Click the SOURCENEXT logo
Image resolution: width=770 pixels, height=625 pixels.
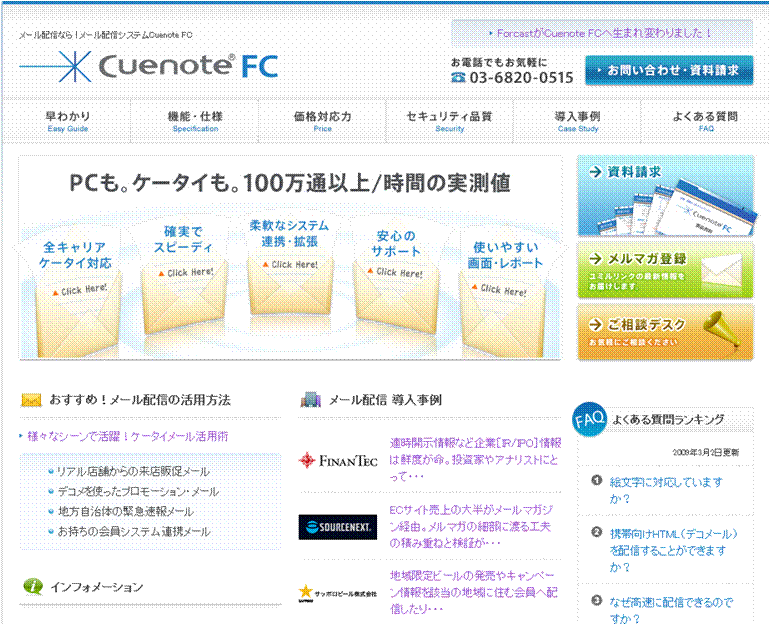point(338,527)
